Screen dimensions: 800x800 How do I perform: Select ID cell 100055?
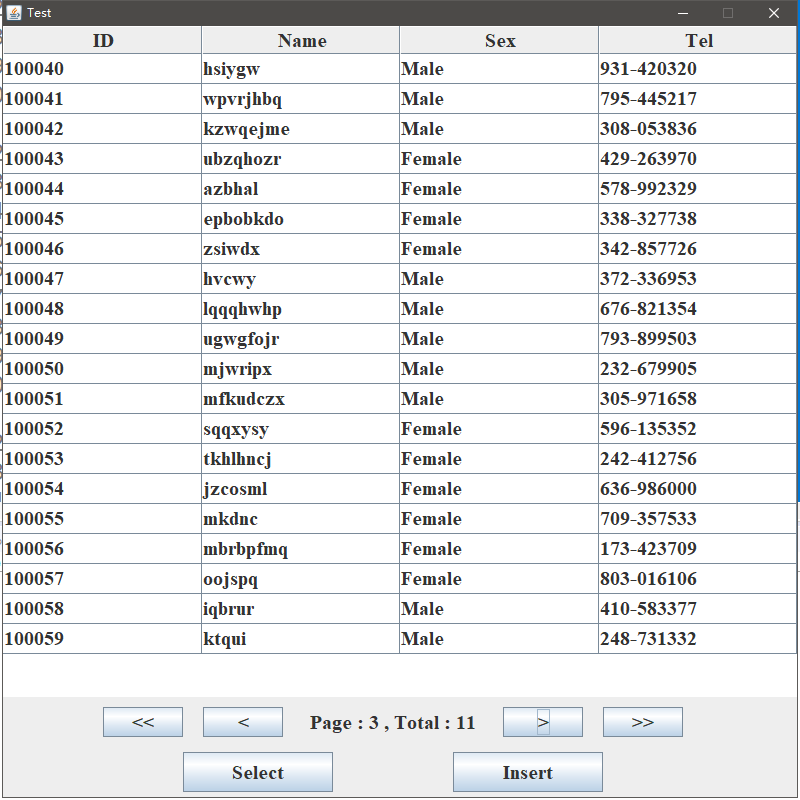(x=102, y=519)
